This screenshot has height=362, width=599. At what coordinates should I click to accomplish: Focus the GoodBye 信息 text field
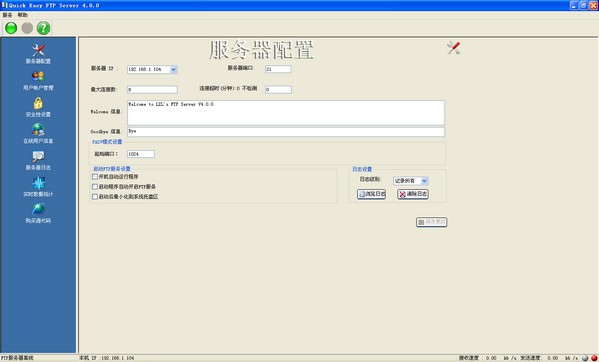click(x=286, y=132)
